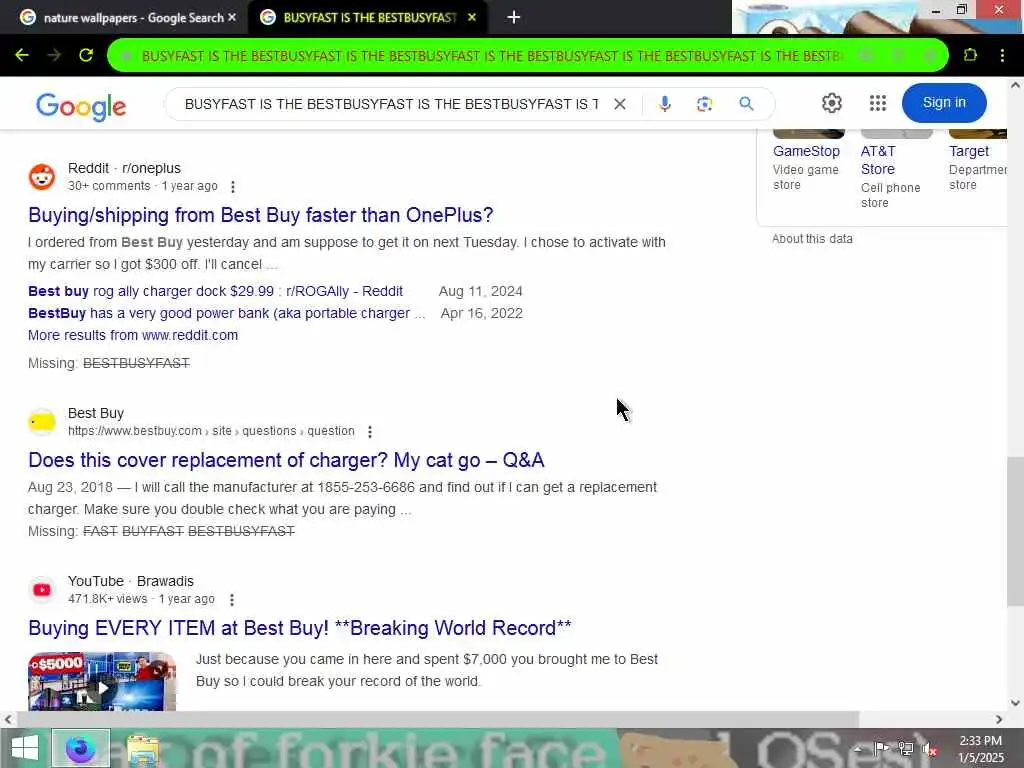The image size is (1024, 768).
Task: Click the Reddit · r/oneplus source label
Action: [124, 168]
